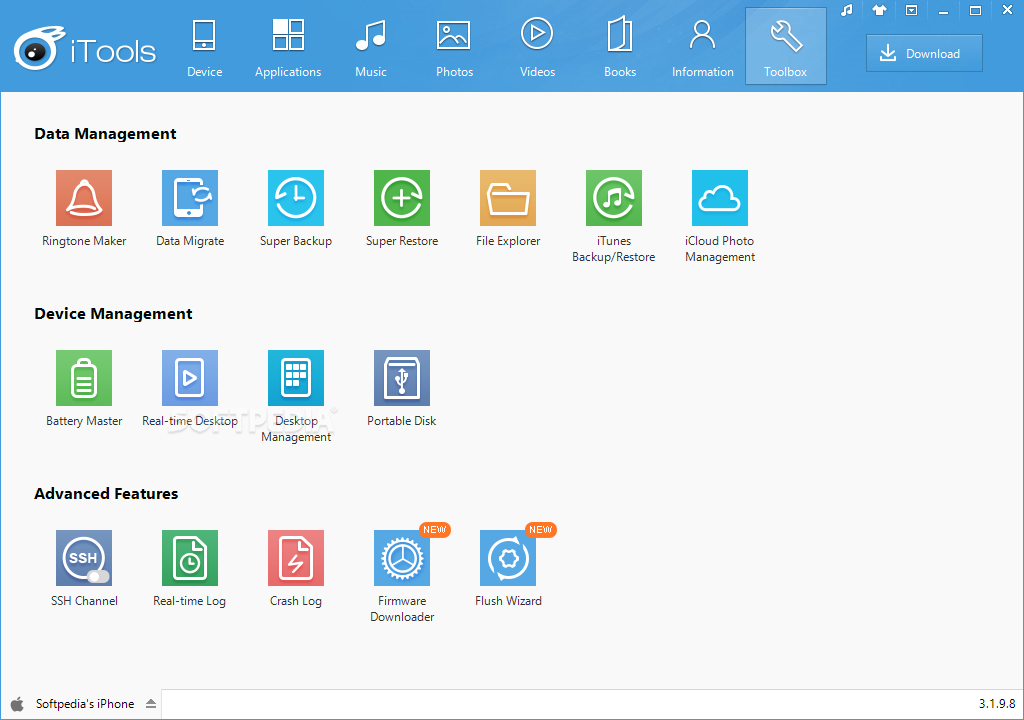Go to the Books tab
This screenshot has width=1024, height=720.
(x=620, y=47)
